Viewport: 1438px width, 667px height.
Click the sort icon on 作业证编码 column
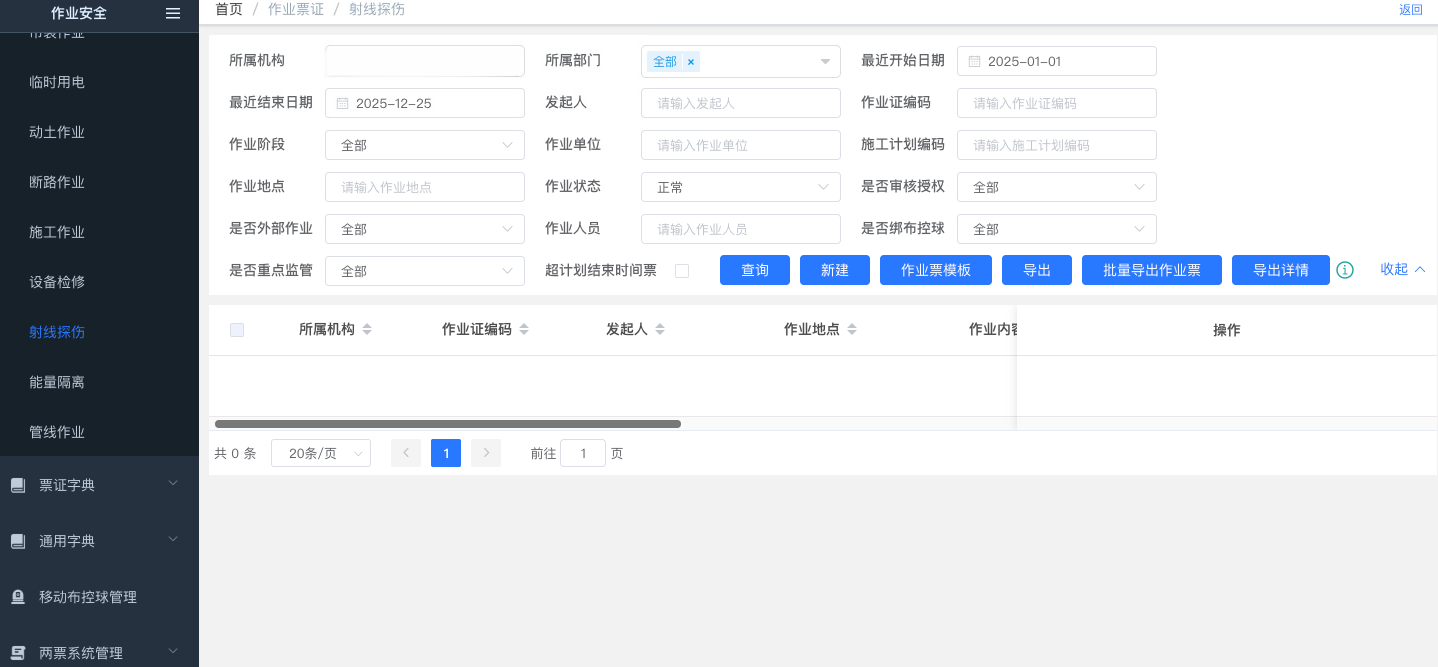(x=524, y=330)
